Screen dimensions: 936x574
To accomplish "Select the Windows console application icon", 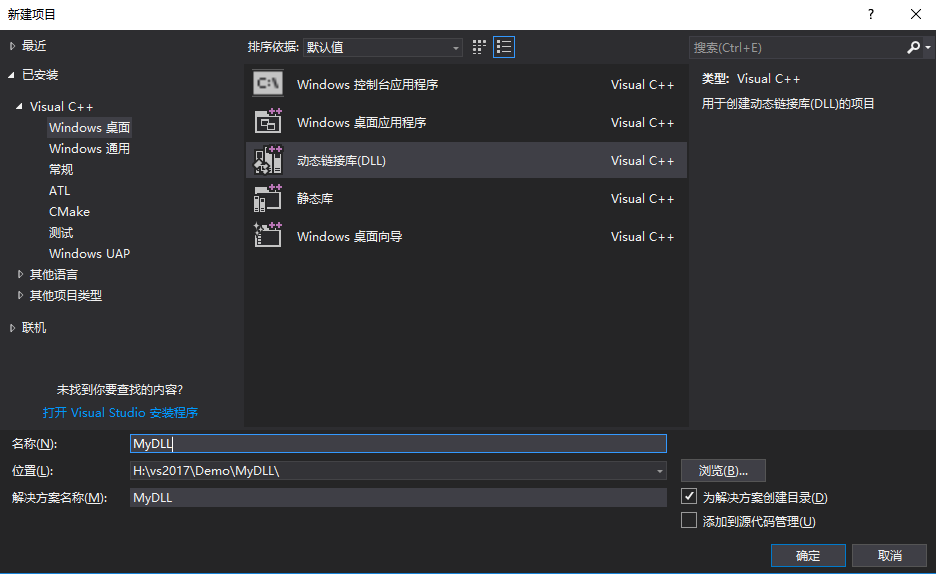I will [267, 84].
